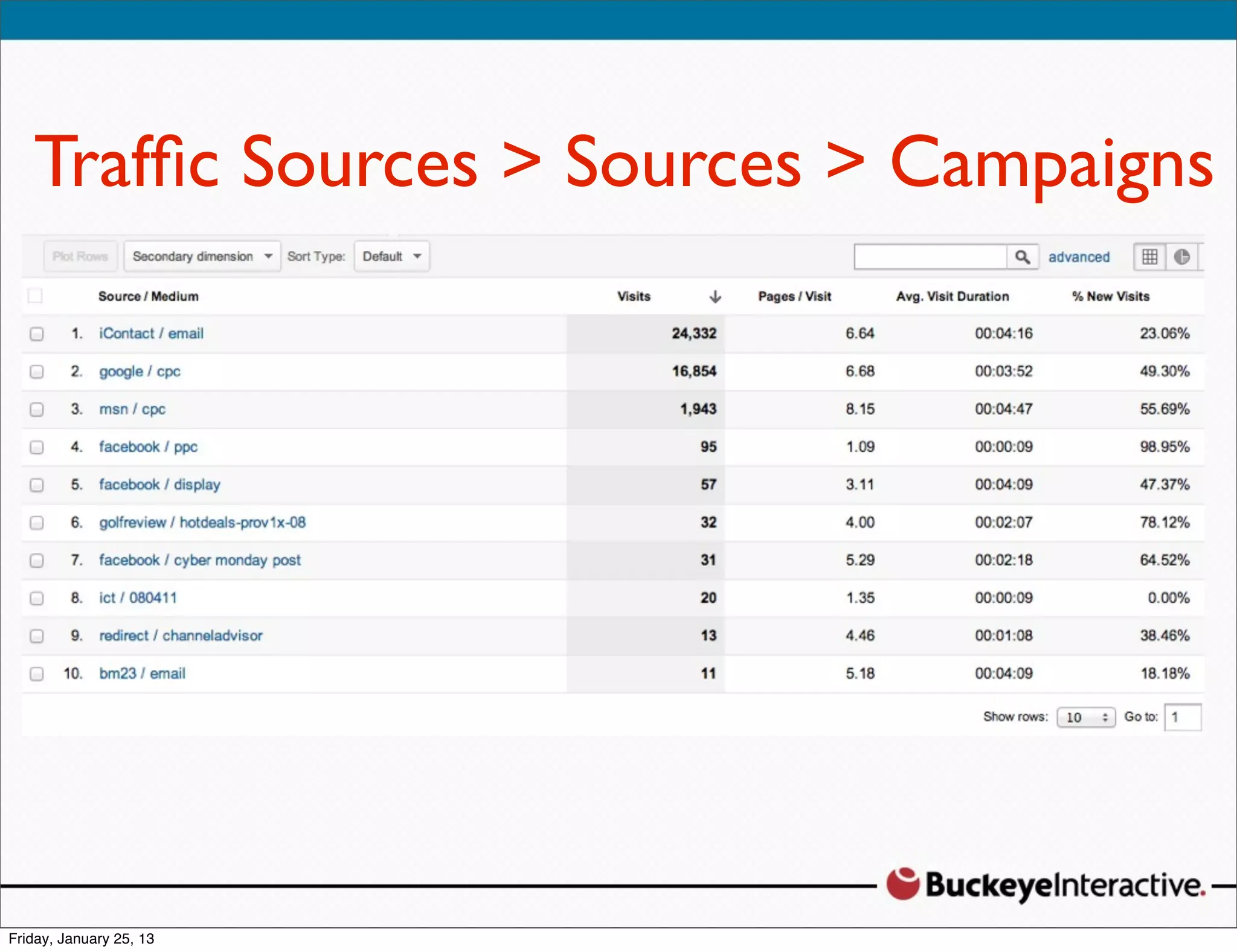The height and width of the screenshot is (952, 1237).
Task: Open facebook / cyber monday post link
Action: [x=200, y=560]
